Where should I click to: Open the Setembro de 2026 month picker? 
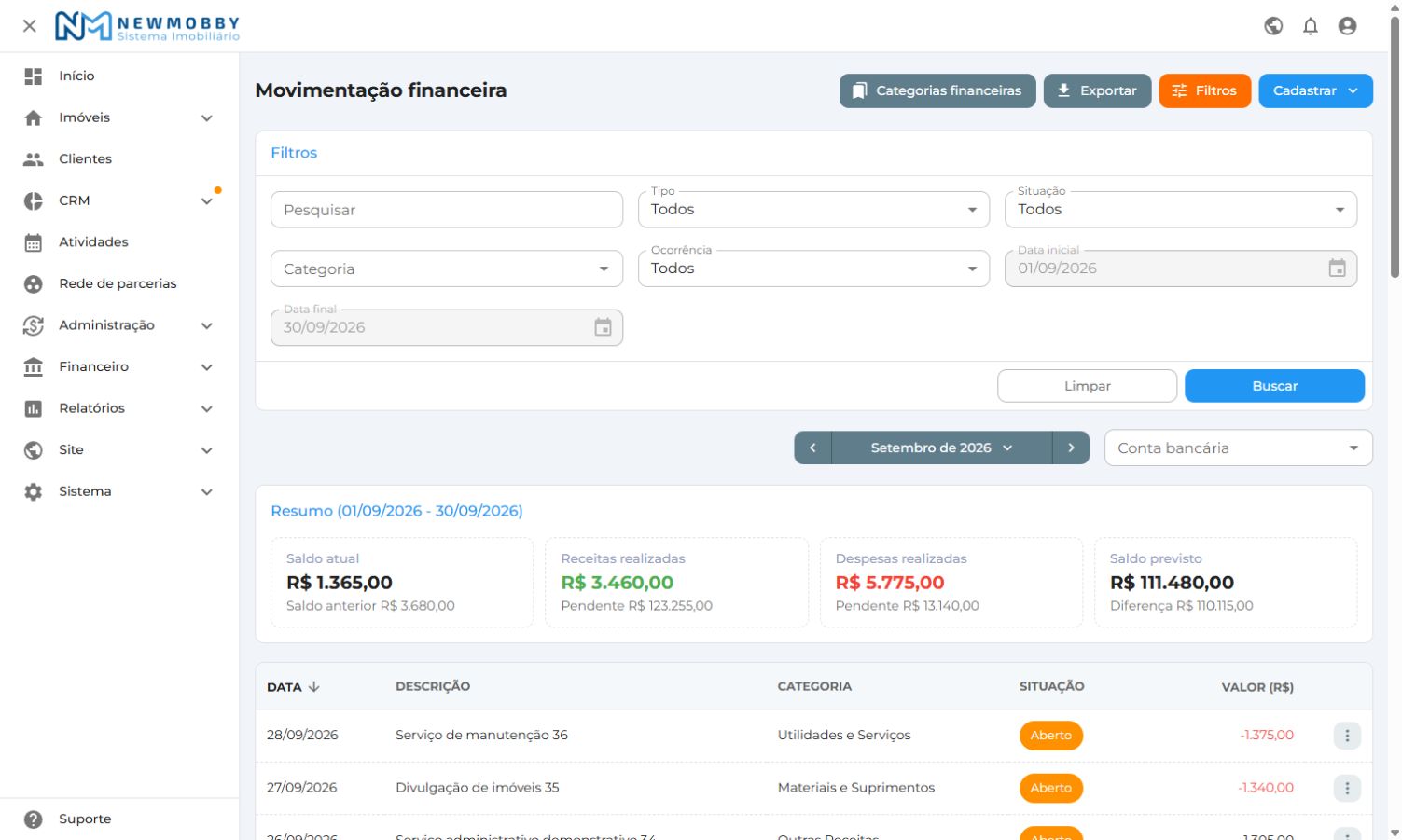pyautogui.click(x=941, y=448)
